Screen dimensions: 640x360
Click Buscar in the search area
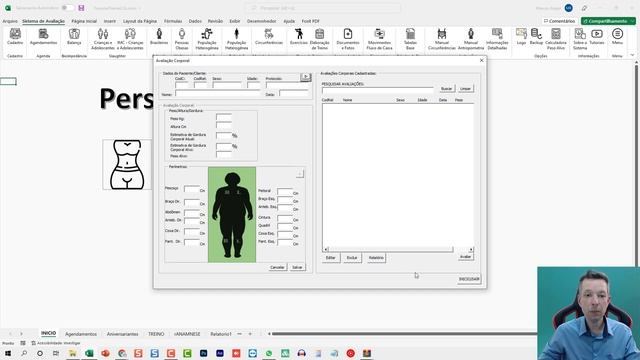click(x=447, y=89)
